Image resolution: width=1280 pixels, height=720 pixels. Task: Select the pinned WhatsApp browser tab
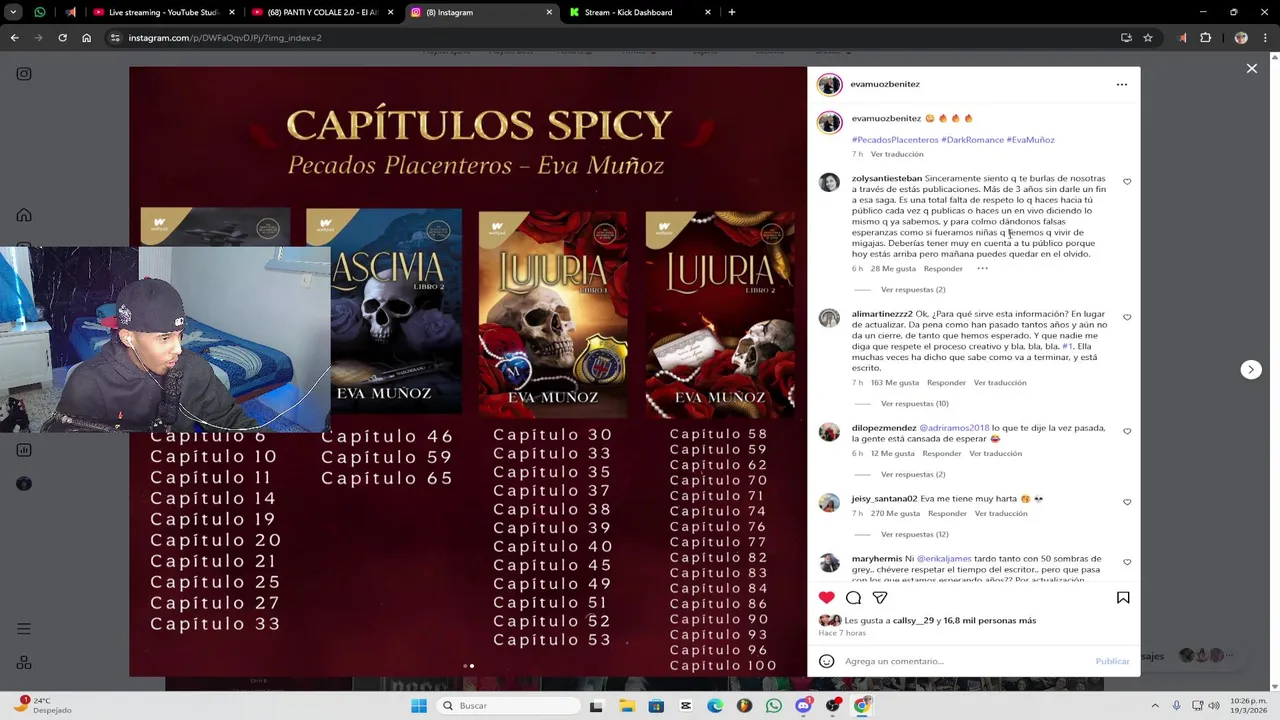tap(40, 12)
